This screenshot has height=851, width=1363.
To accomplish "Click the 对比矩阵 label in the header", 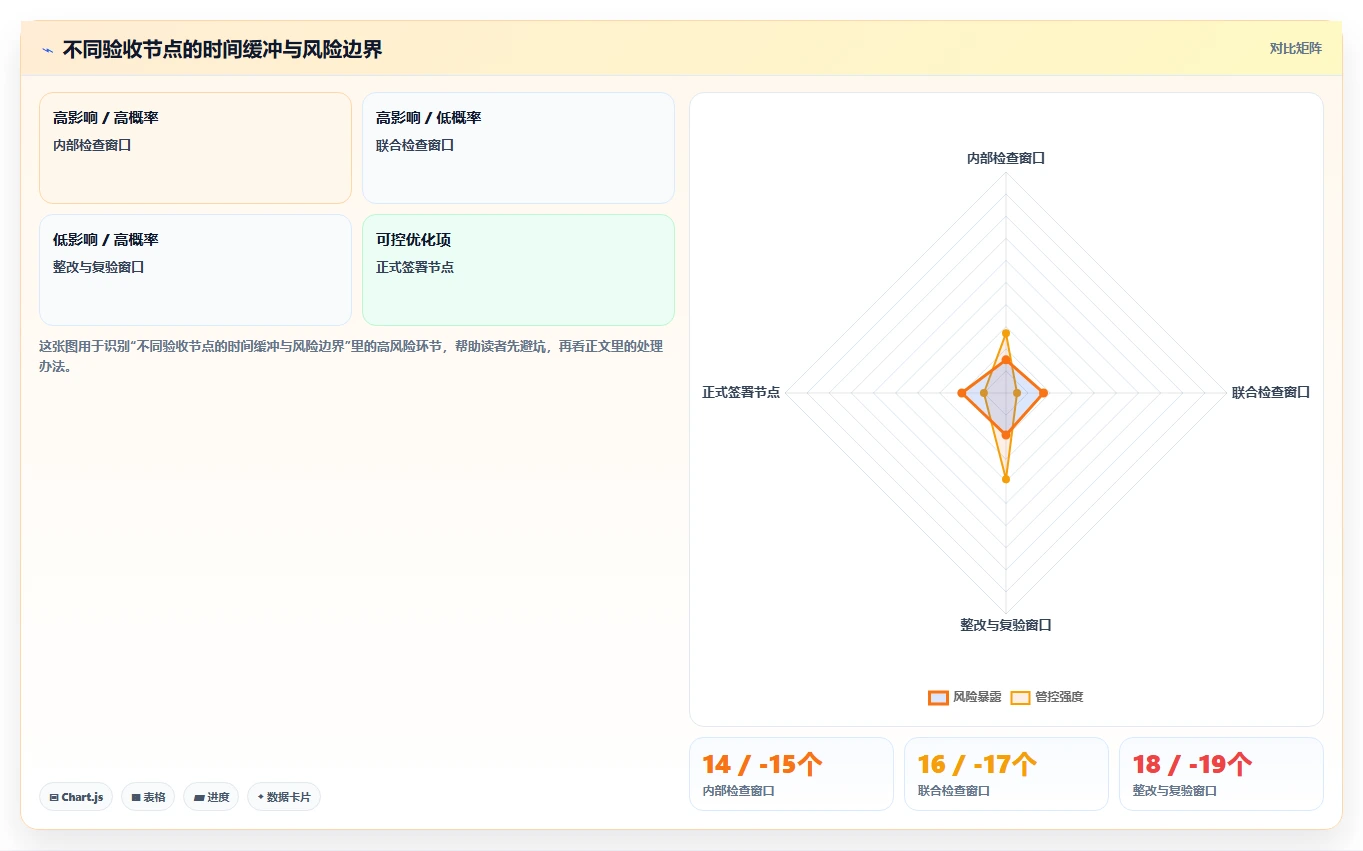I will coord(1295,48).
